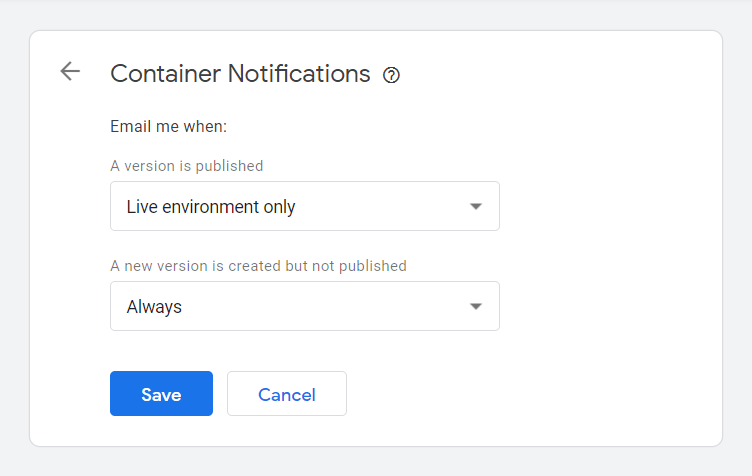Select the 'Always' value text
The height and width of the screenshot is (476, 752).
154,307
